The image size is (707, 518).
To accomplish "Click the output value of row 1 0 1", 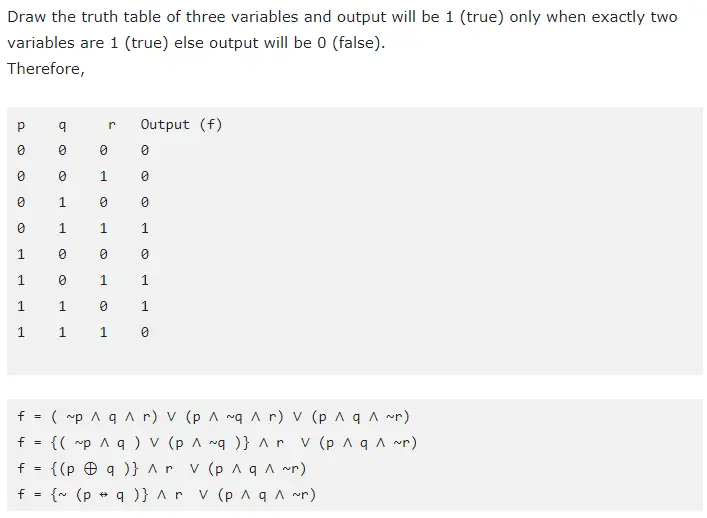I will click(145, 281).
